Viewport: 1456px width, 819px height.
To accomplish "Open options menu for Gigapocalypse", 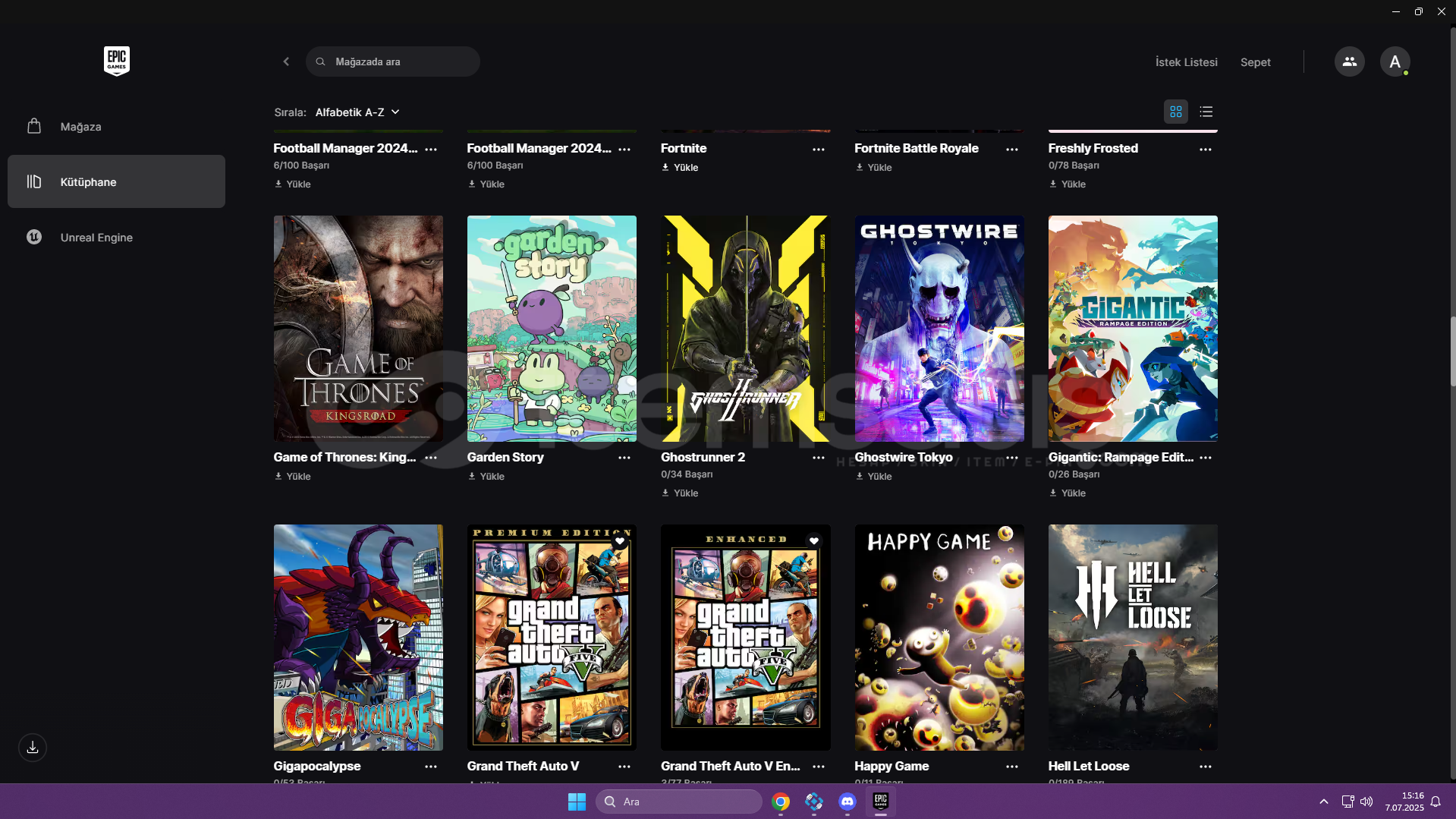I will click(x=431, y=767).
